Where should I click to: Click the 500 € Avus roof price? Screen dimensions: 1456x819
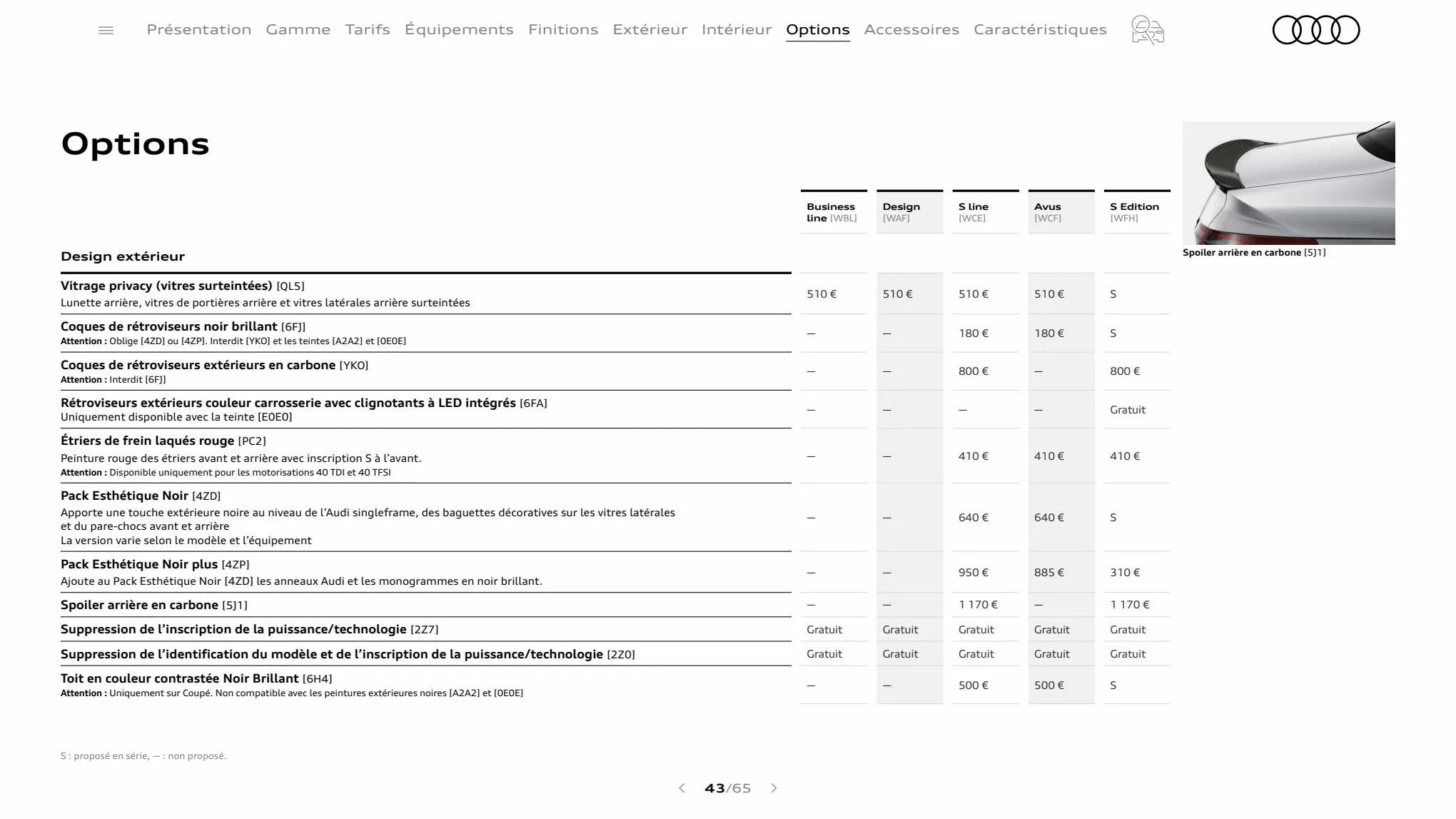click(1049, 685)
